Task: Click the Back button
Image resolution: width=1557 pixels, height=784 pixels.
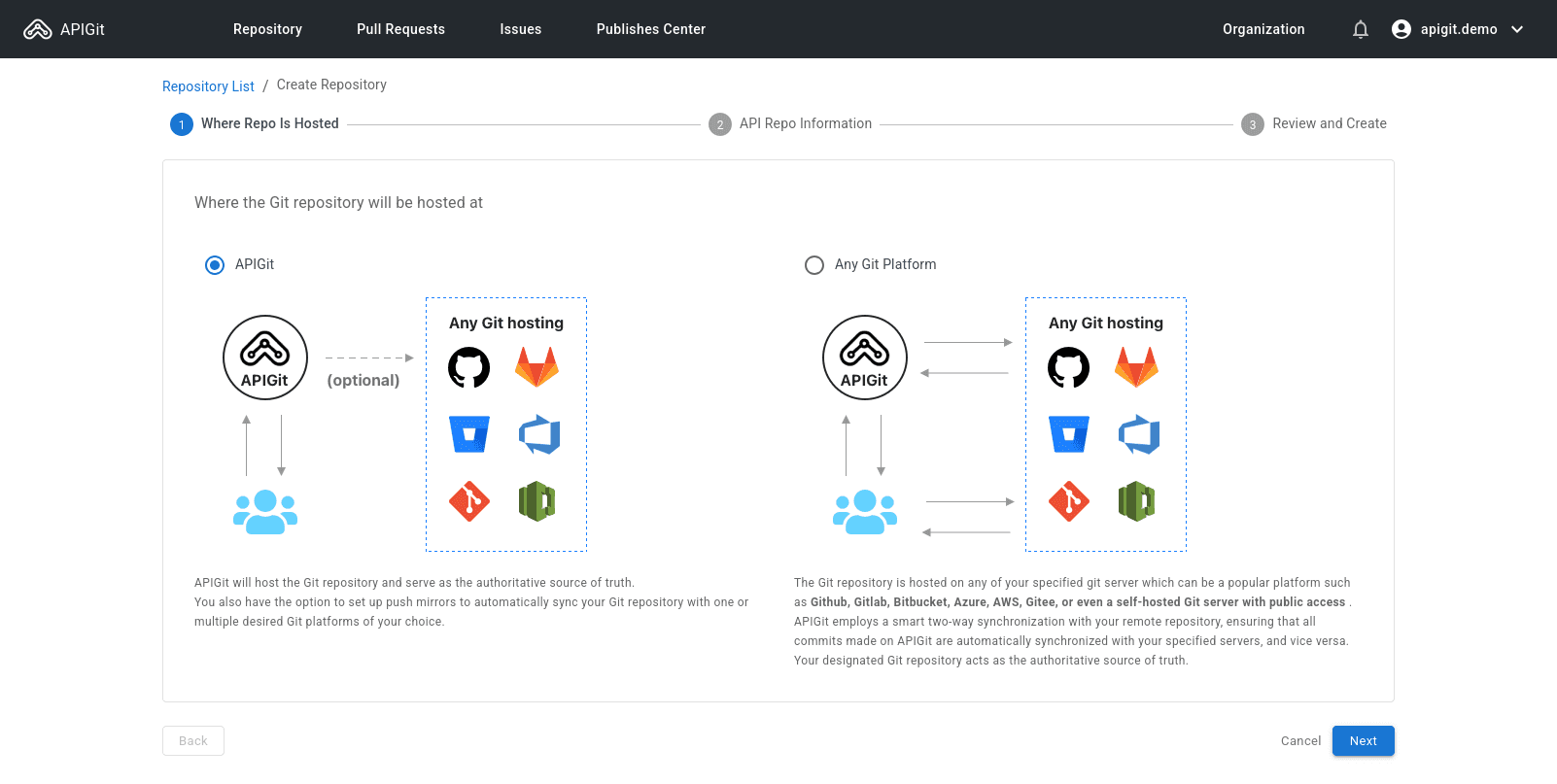Action: (193, 740)
